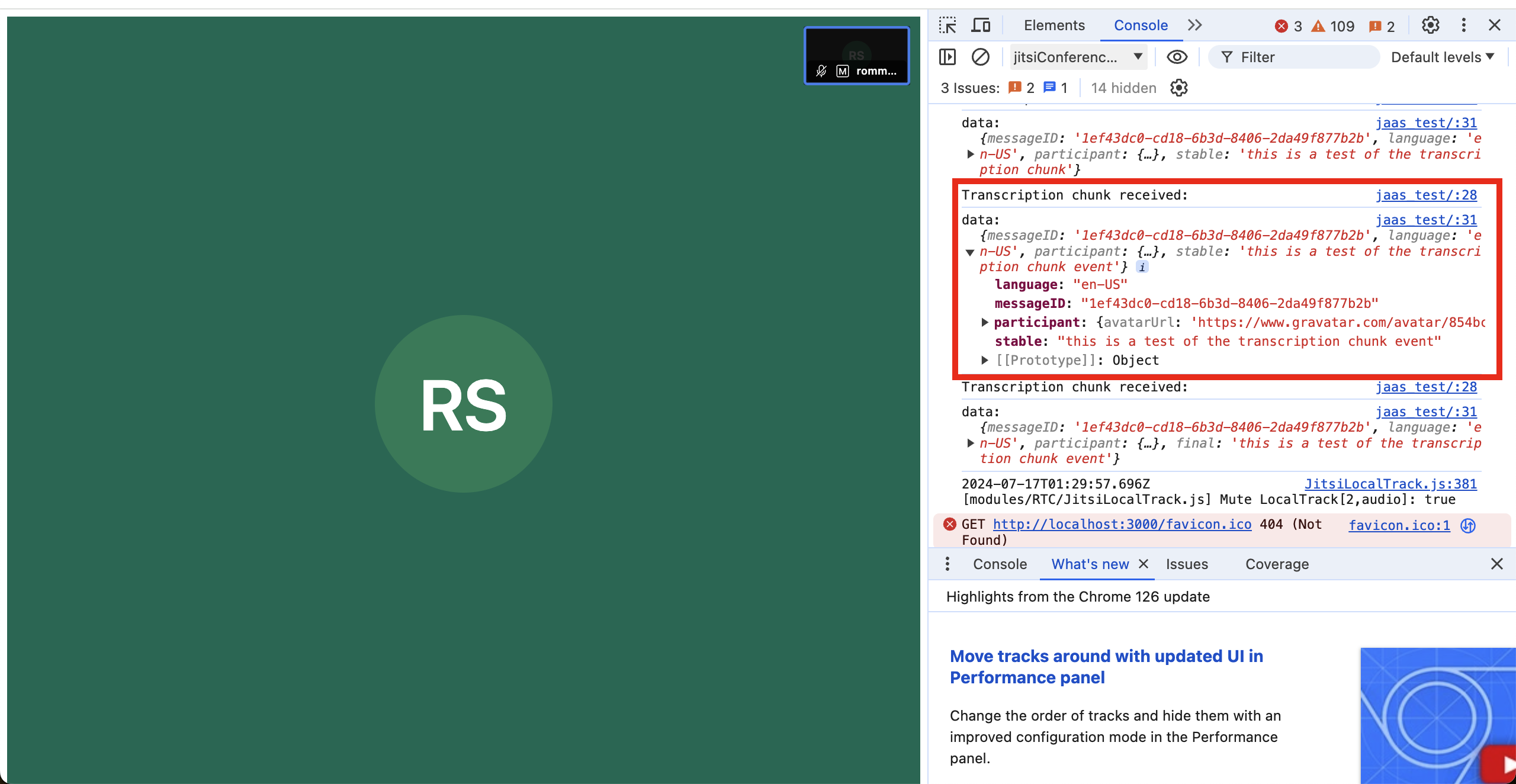Toggle the live expression eye icon
1516x784 pixels.
[1177, 57]
